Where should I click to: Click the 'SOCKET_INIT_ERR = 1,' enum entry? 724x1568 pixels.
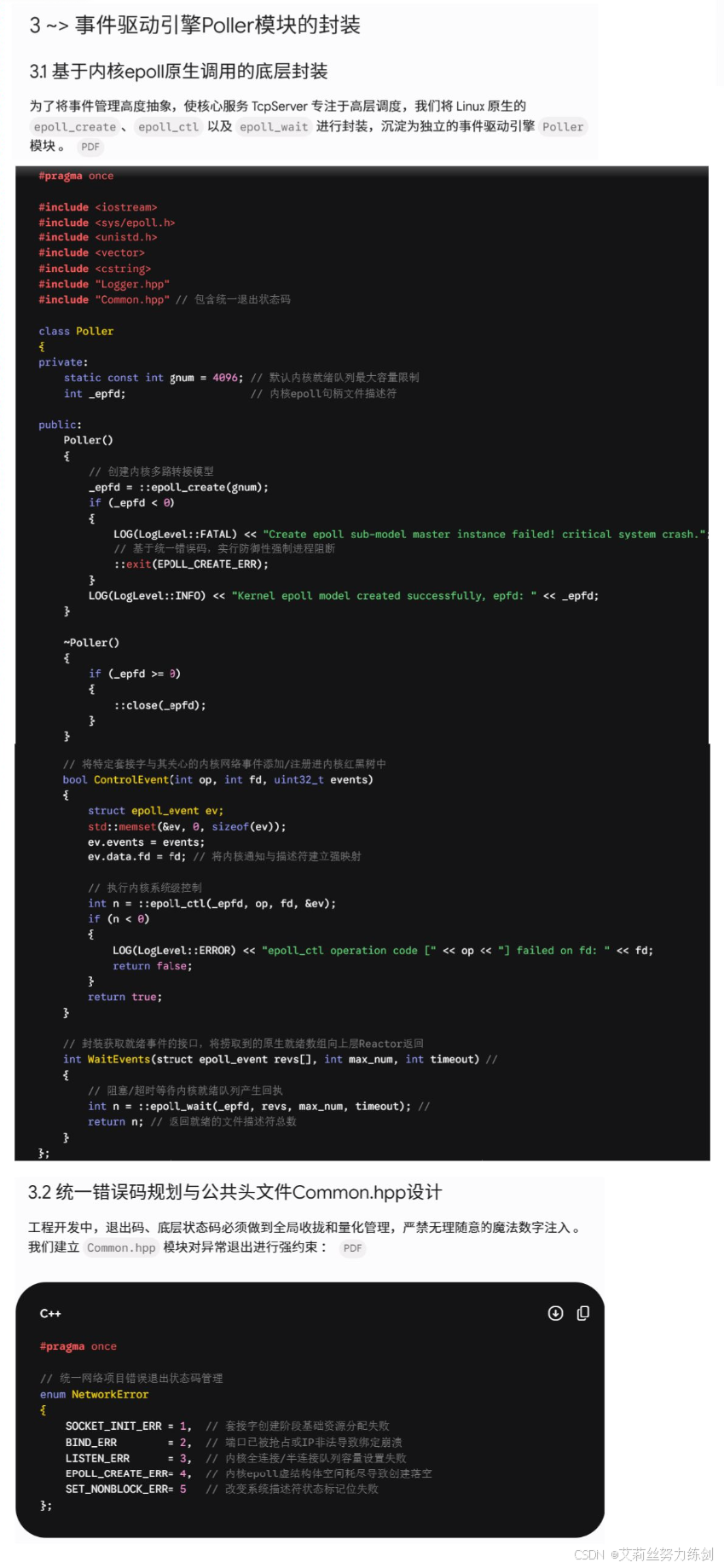(x=129, y=1426)
